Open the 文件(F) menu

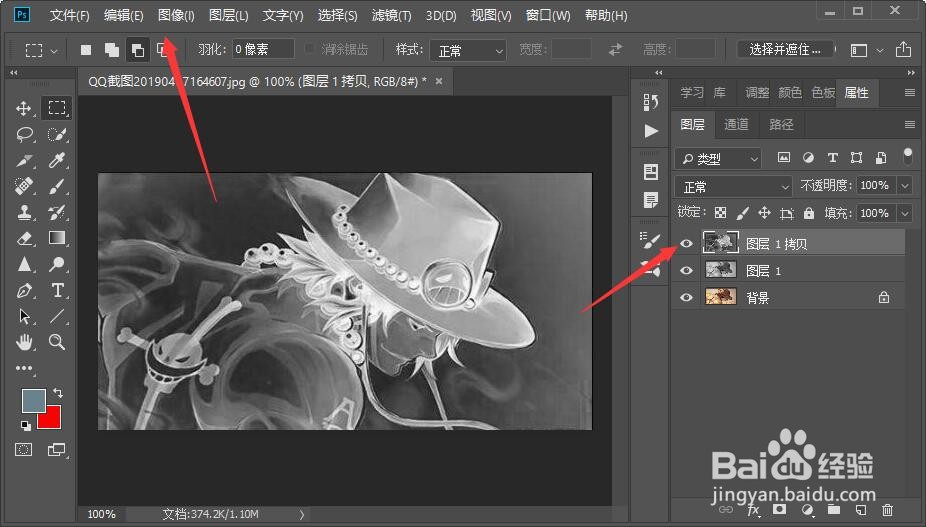coord(69,15)
